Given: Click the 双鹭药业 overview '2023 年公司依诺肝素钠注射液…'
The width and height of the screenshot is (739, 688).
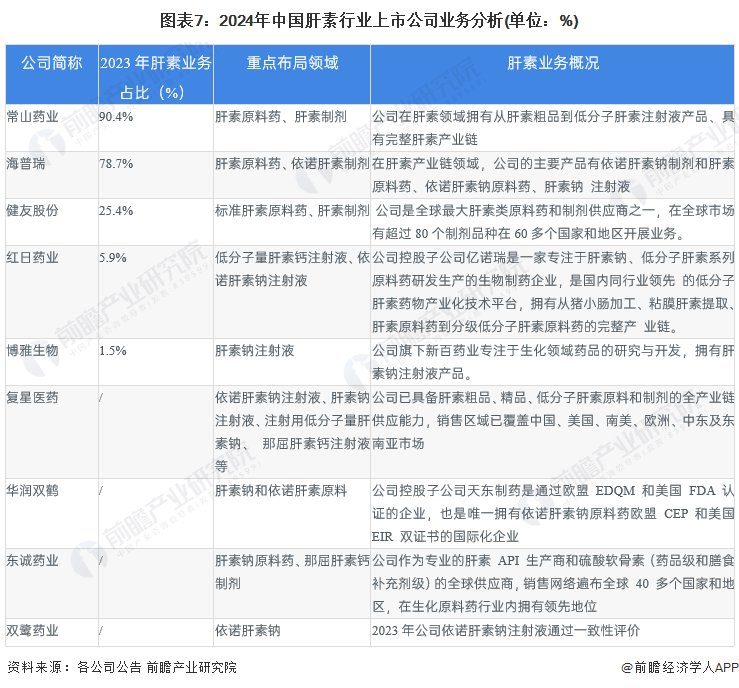Looking at the screenshot, I should pyautogui.click(x=506, y=631).
